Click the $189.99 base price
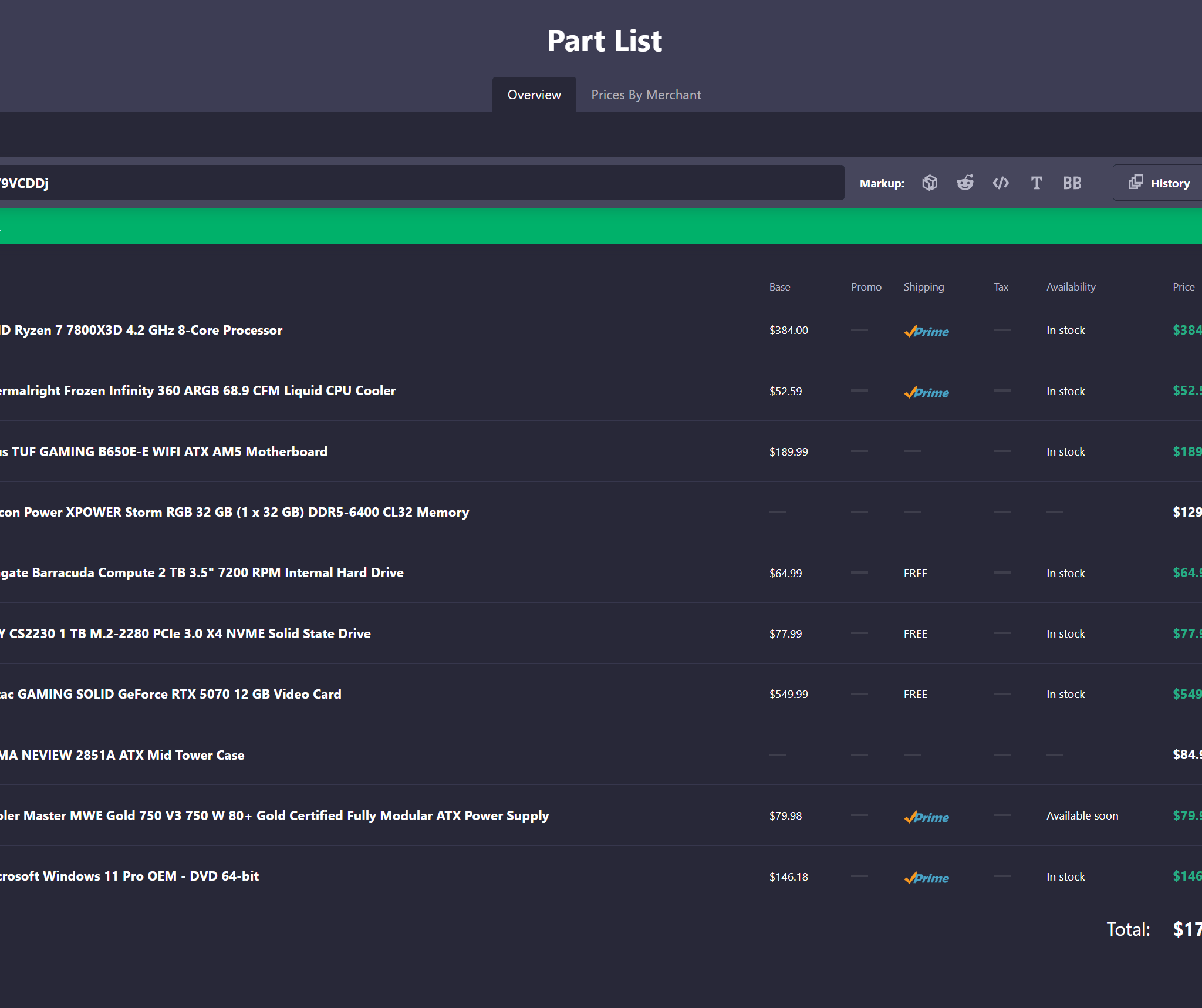The image size is (1202, 1008). 789,451
